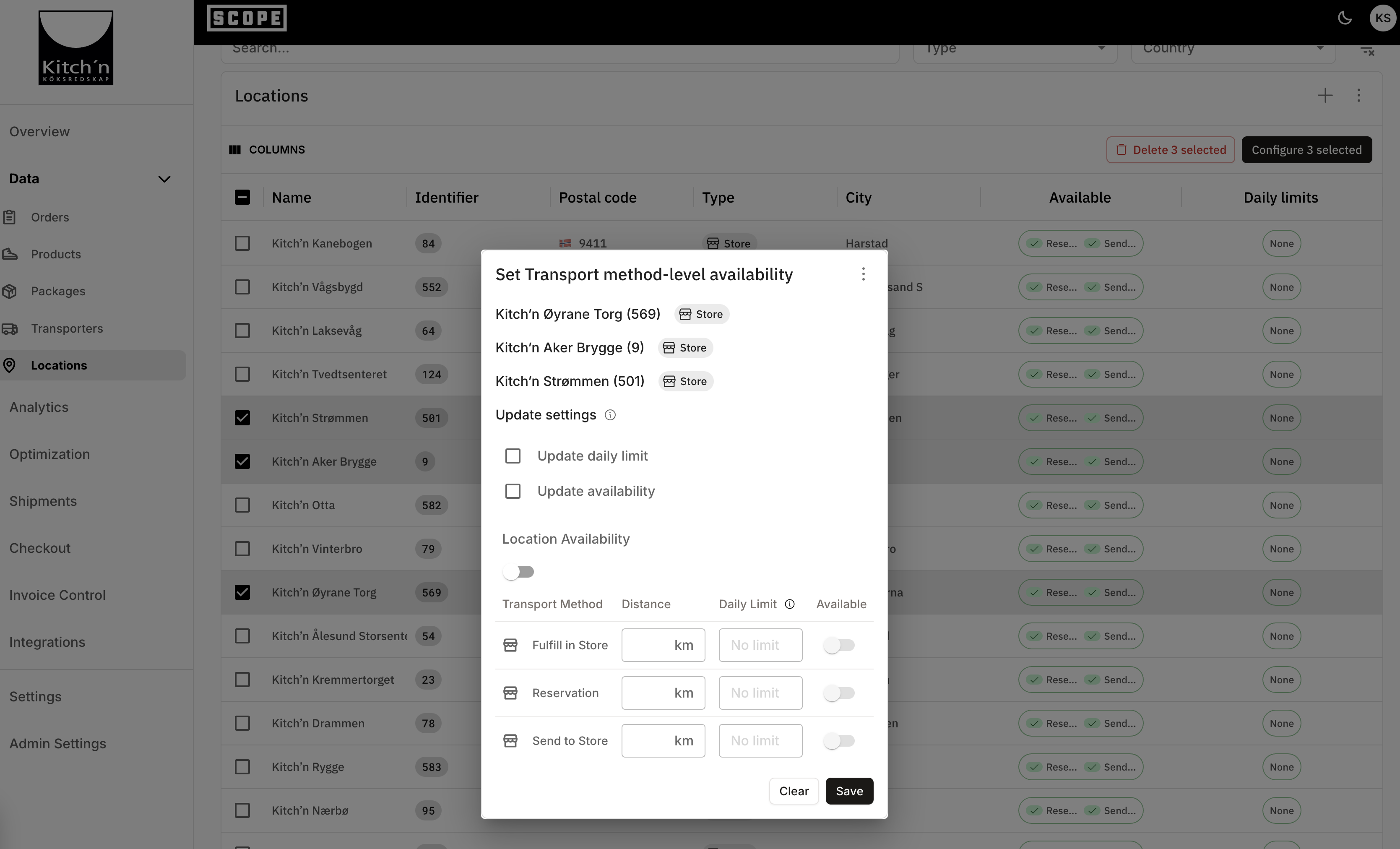Click Delete 3 selected button
This screenshot has width=1400, height=849.
1170,149
